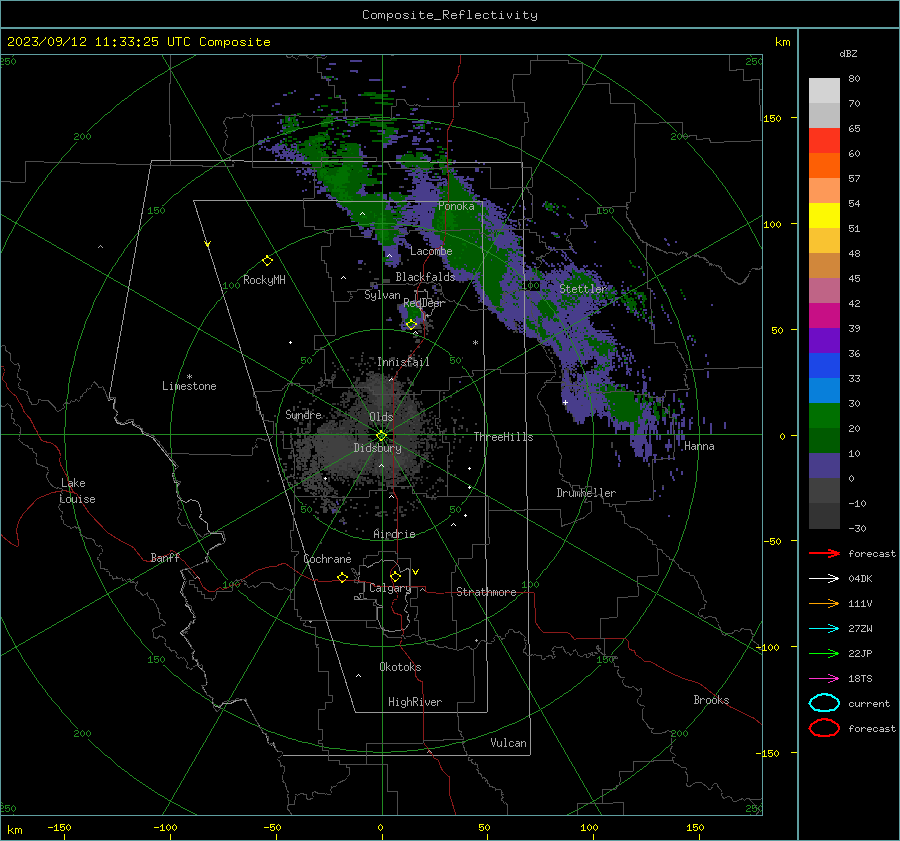Image resolution: width=900 pixels, height=841 pixels.
Task: Click the yellow diamond marker at RedDeer
Action: [x=411, y=324]
